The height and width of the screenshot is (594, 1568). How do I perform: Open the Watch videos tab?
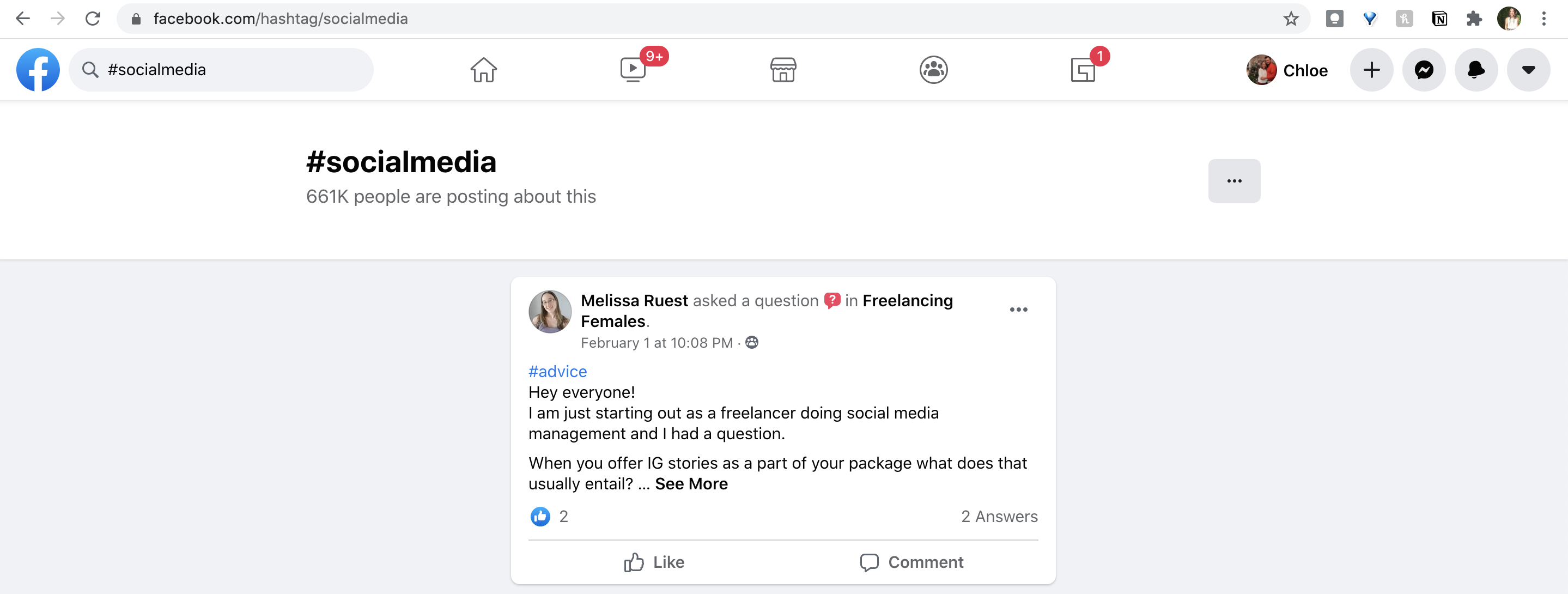633,70
